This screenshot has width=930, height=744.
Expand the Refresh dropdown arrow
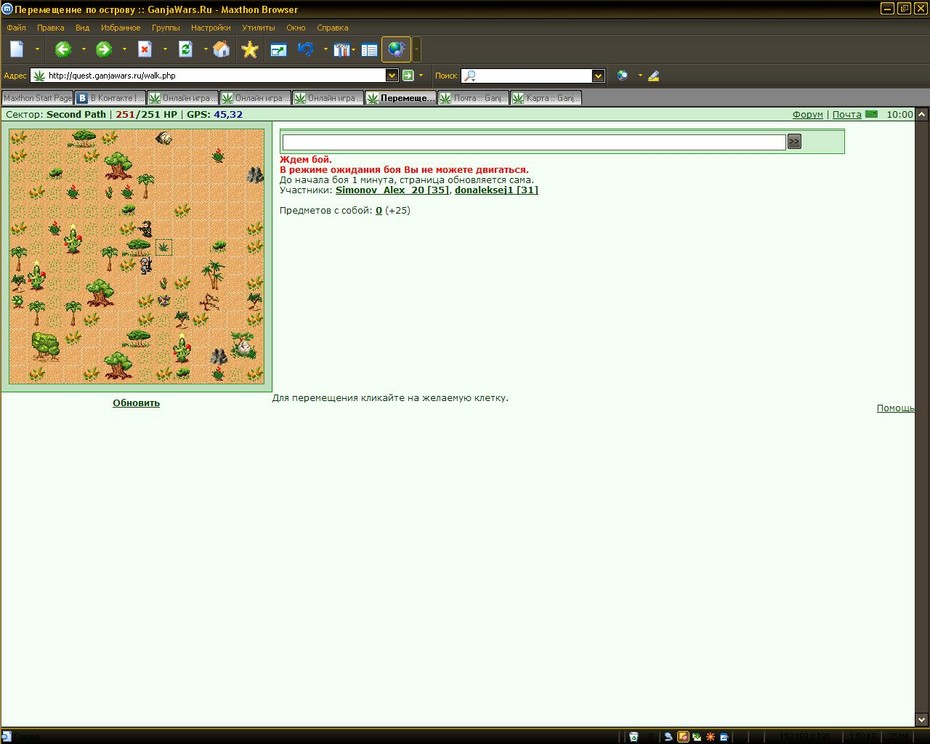(205, 49)
